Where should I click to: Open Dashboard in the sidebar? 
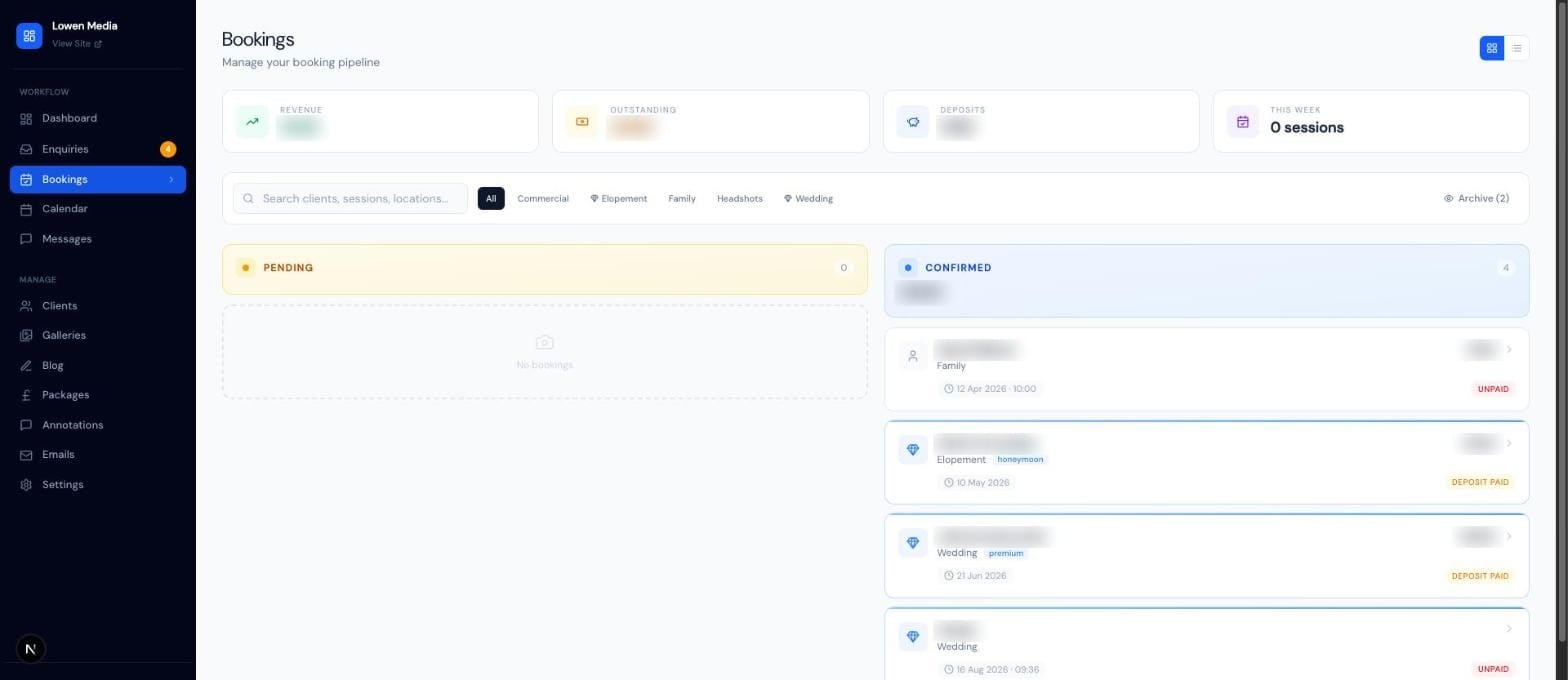(97, 118)
